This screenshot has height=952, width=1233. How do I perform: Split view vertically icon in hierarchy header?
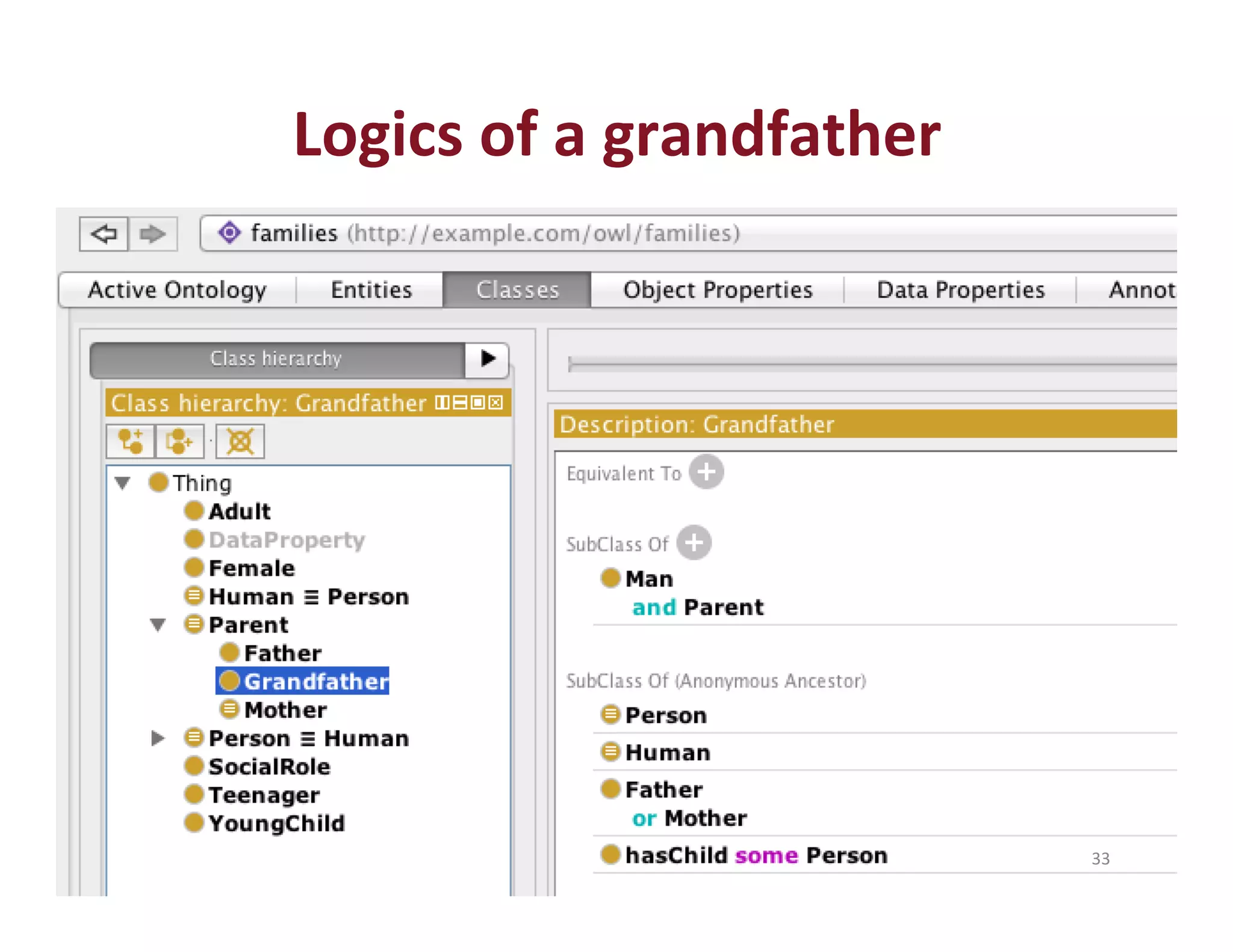443,402
